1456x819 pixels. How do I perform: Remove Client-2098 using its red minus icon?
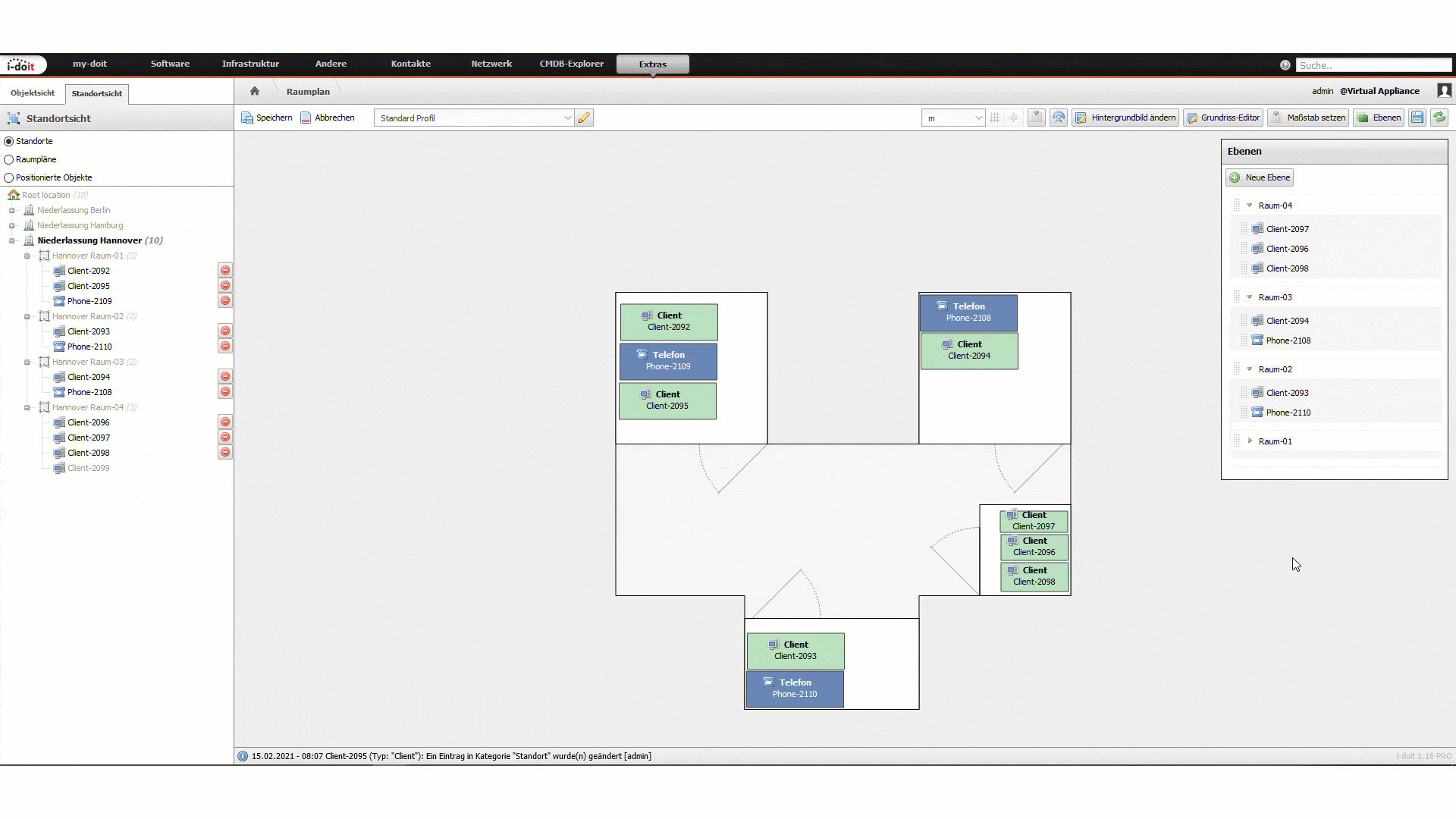coord(225,453)
